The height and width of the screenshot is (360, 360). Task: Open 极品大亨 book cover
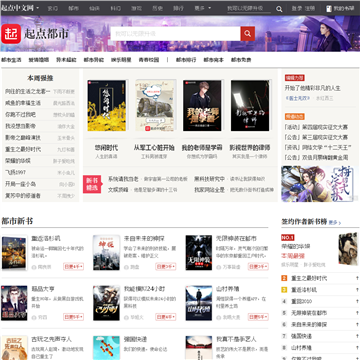tap(14, 303)
